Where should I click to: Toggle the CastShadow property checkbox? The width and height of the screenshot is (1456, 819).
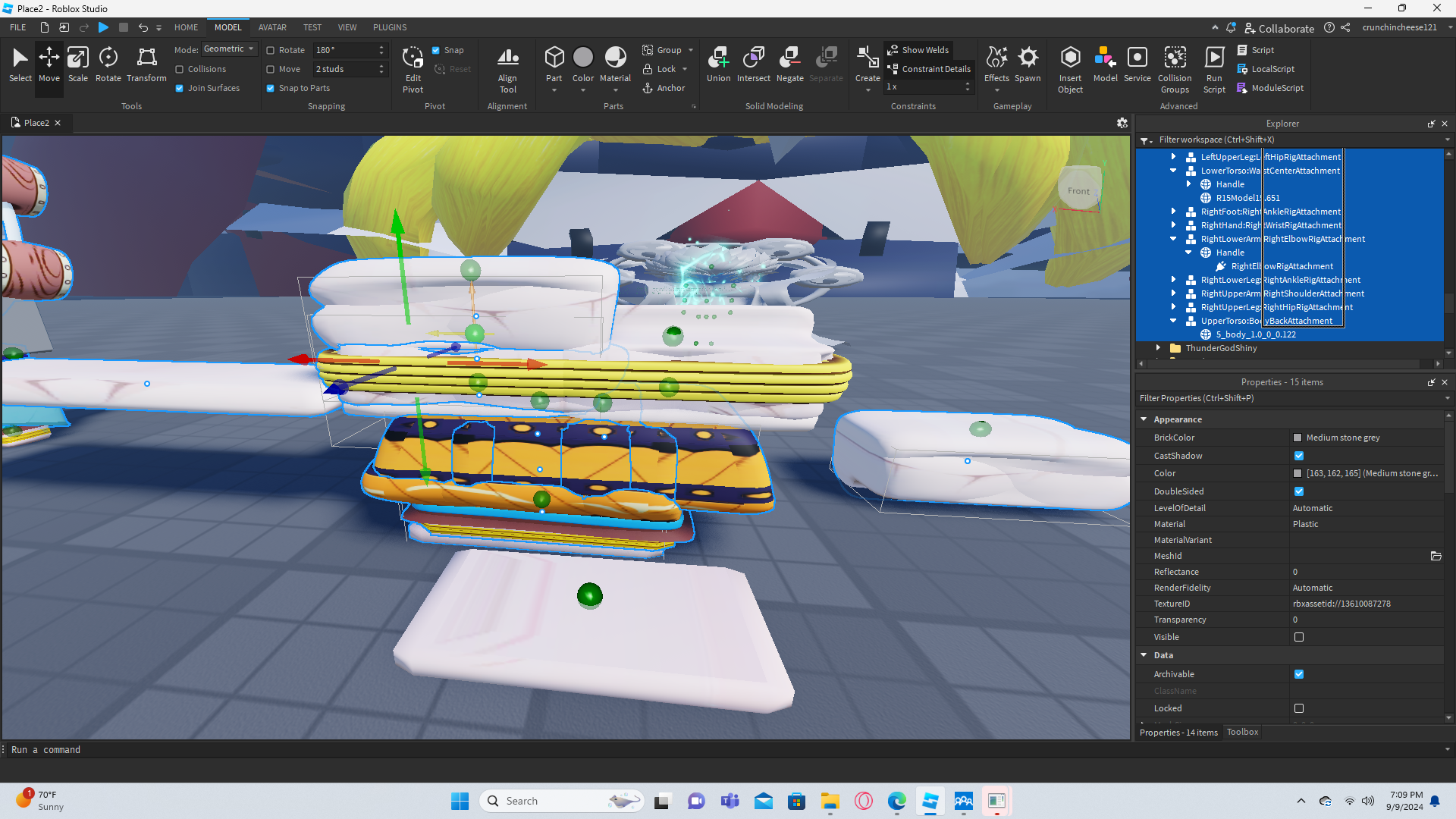click(1299, 456)
